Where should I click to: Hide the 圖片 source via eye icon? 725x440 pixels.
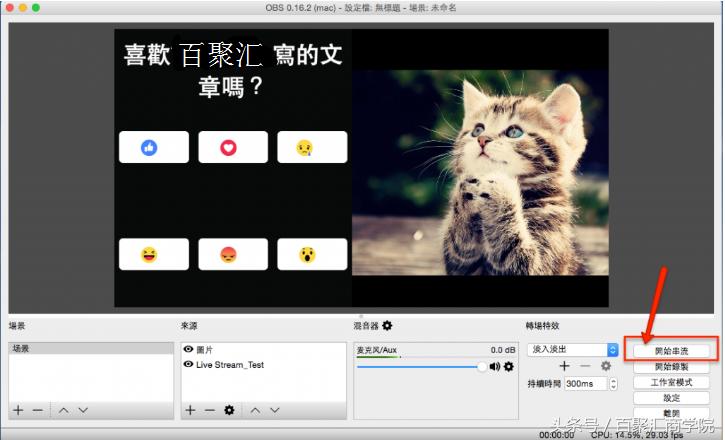[x=188, y=349]
